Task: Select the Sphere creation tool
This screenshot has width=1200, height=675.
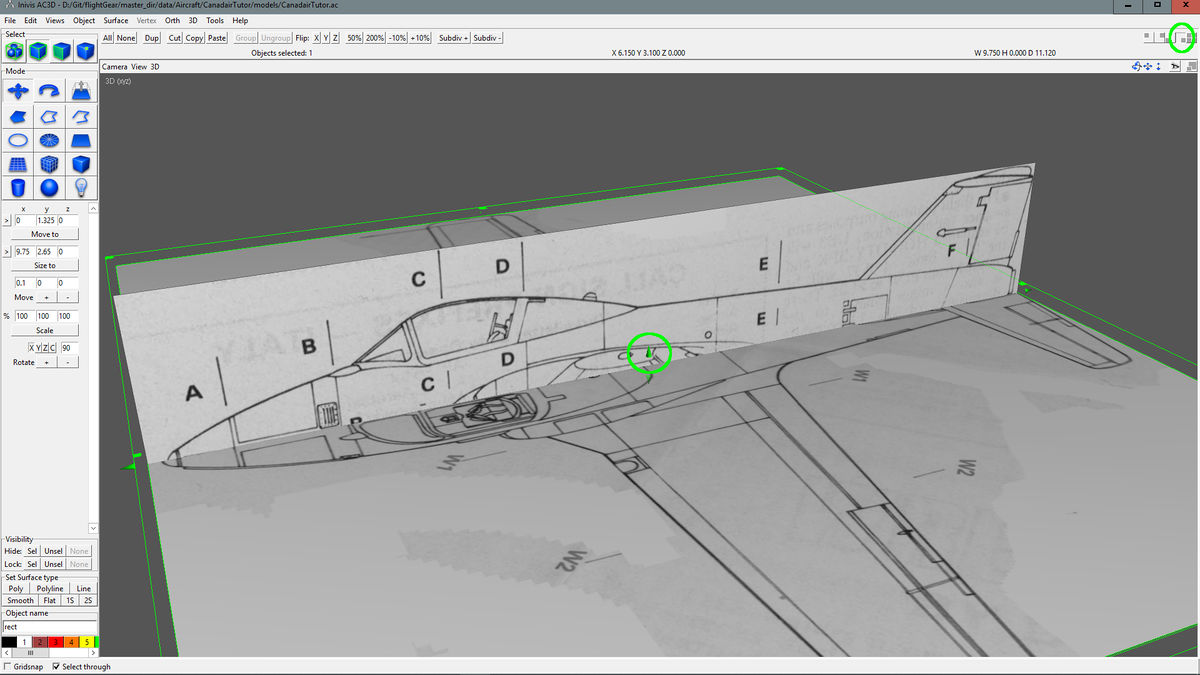Action: 50,188
